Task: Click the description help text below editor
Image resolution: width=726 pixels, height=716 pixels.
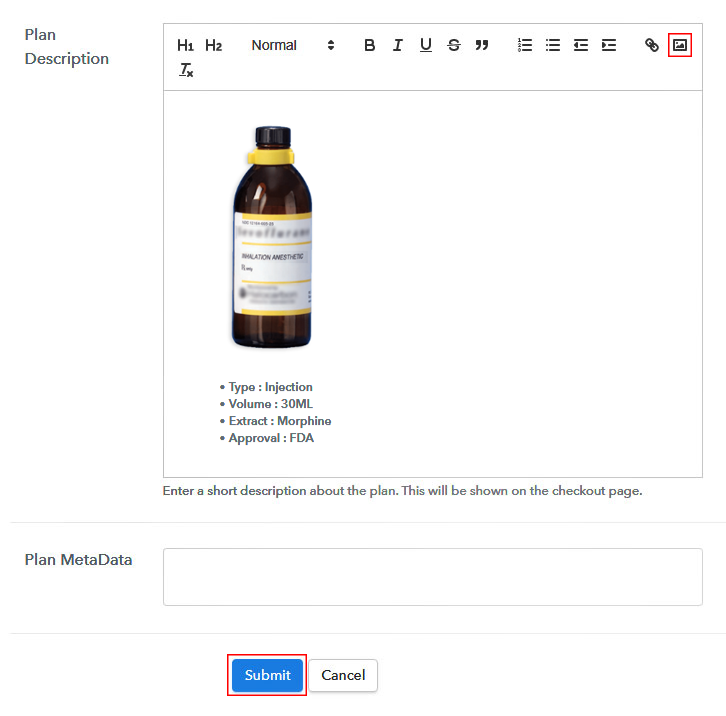Action: 402,491
